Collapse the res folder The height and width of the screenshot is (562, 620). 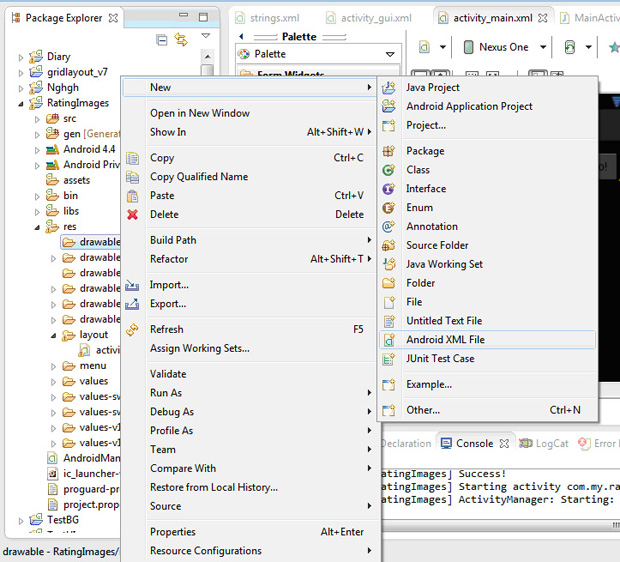37,227
